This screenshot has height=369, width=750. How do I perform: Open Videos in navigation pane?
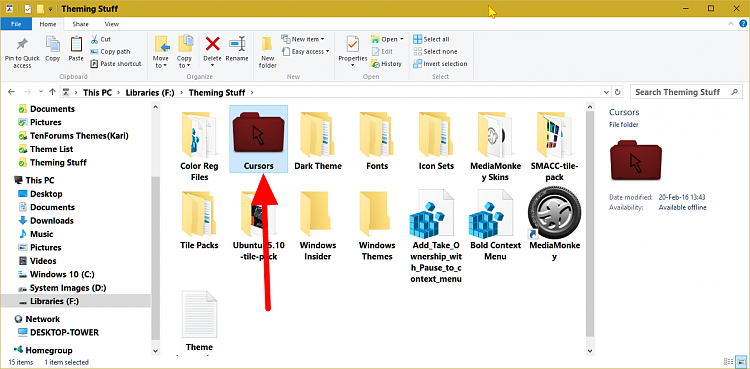[43, 261]
